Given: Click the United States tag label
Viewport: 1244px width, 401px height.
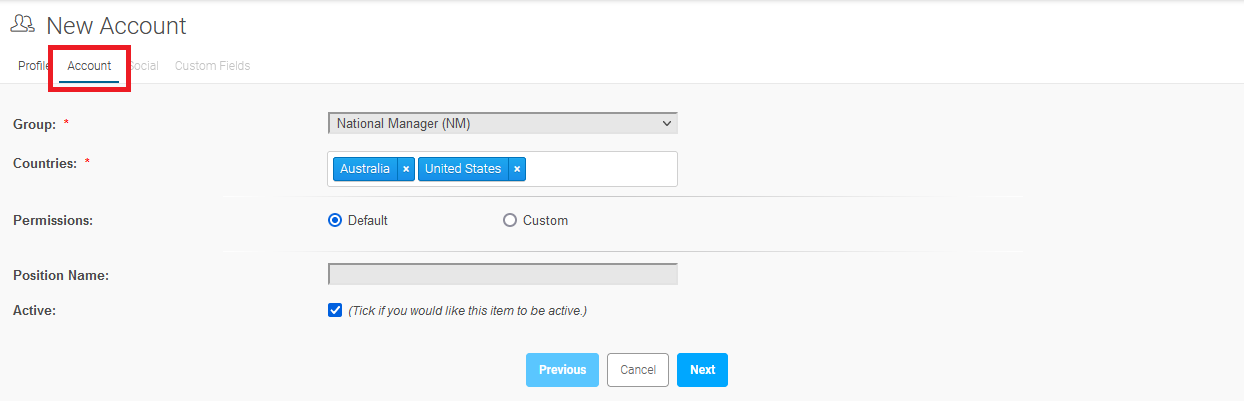Looking at the screenshot, I should 463,169.
